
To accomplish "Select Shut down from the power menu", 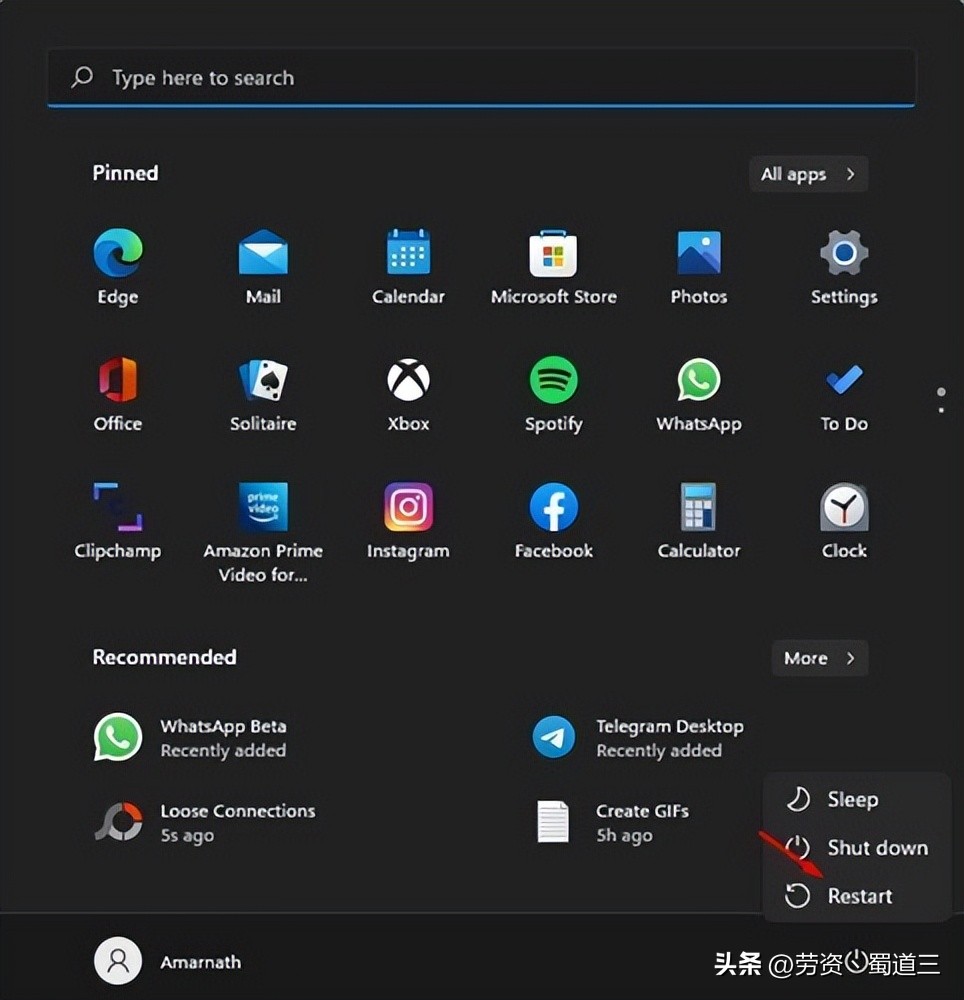I will click(876, 847).
